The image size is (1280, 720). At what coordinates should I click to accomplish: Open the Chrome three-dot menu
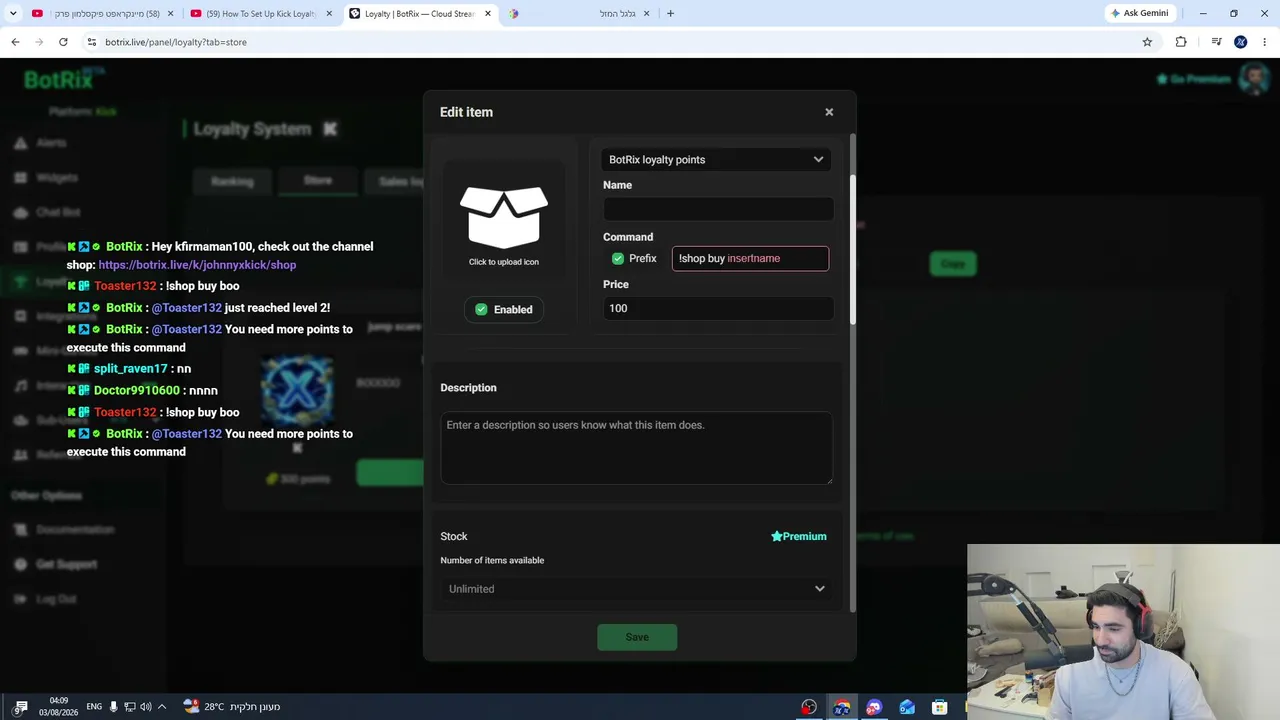(x=1265, y=42)
